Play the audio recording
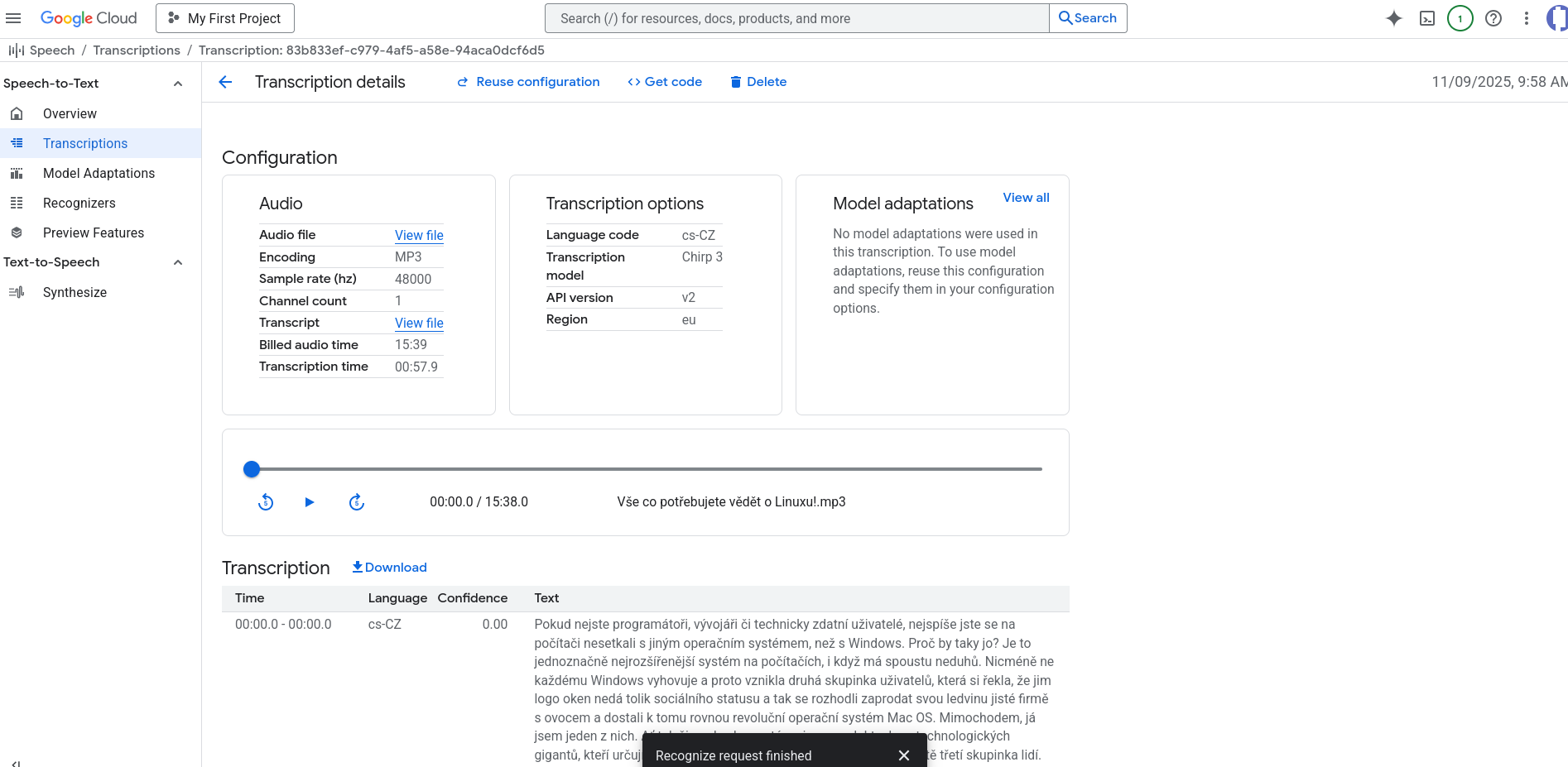Screen dimensions: 1568x767 tap(310, 502)
